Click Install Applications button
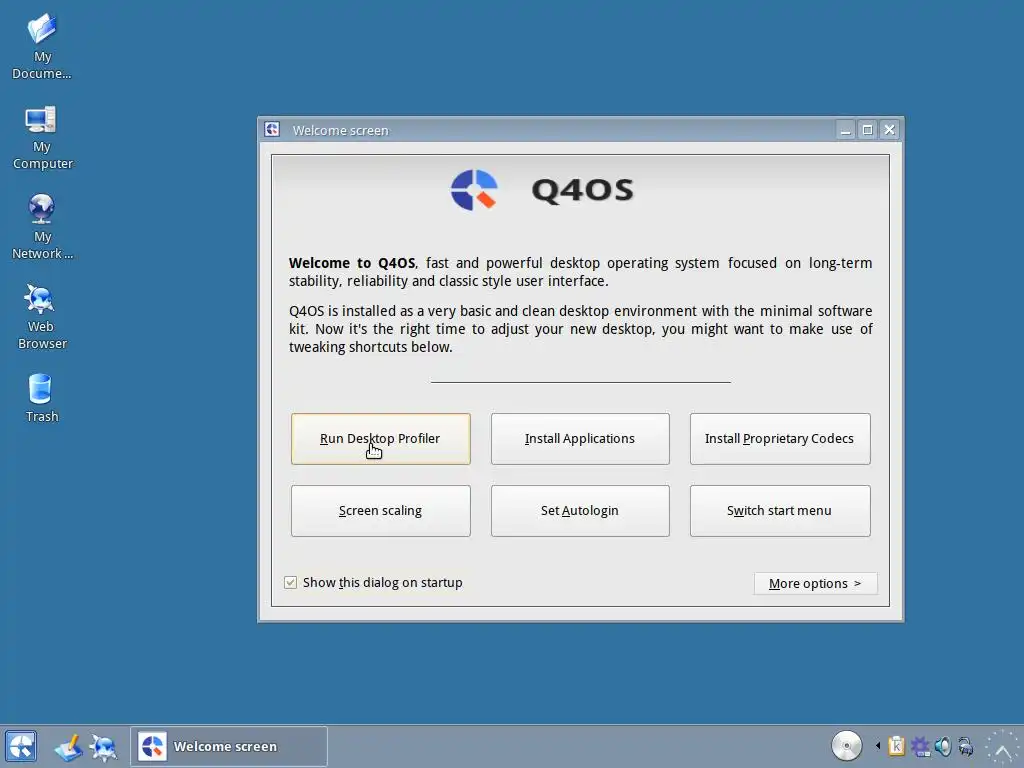 tap(580, 439)
